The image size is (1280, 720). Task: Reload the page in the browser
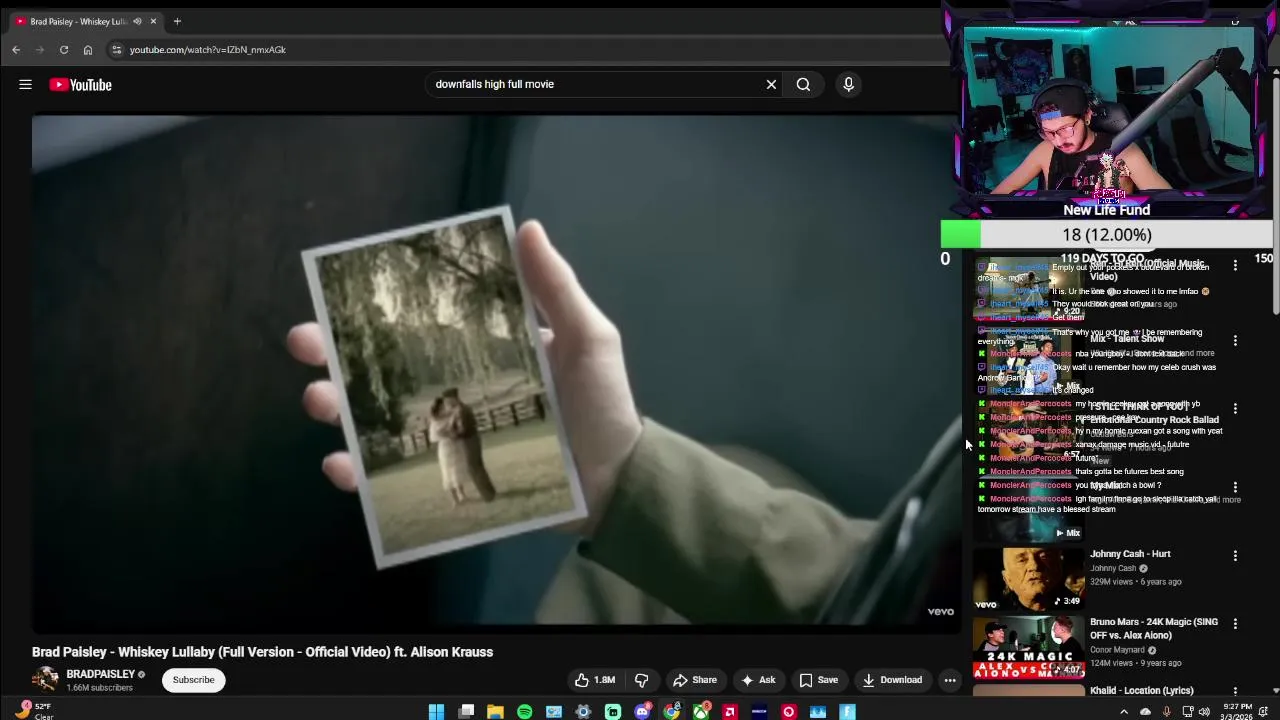(x=64, y=50)
